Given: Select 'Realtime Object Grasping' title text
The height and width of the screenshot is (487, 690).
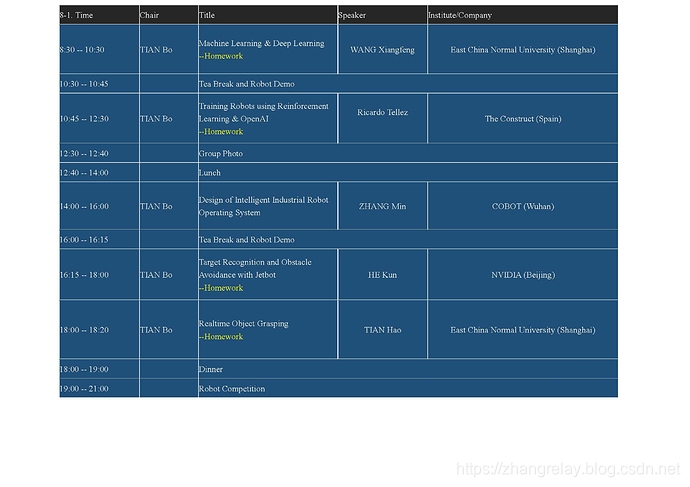Looking at the screenshot, I should coord(243,324).
